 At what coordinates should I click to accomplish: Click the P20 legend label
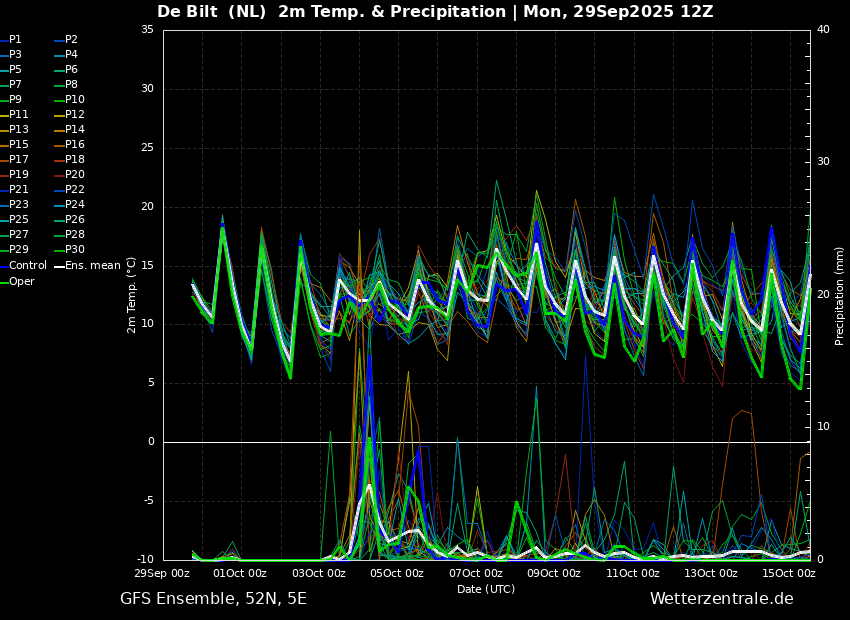coord(70,174)
